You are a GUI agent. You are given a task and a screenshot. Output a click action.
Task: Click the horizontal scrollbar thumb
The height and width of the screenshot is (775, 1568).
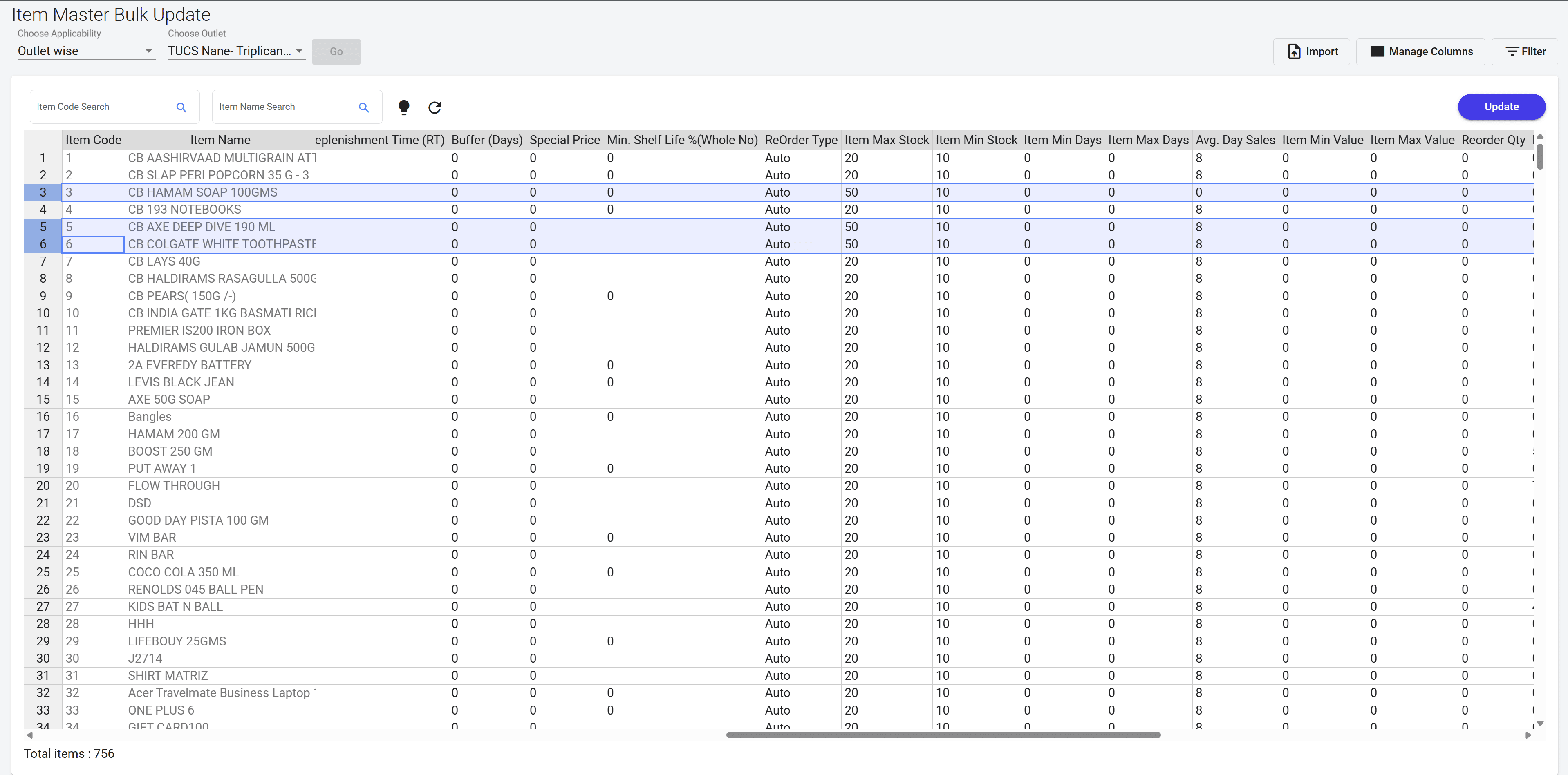point(943,735)
